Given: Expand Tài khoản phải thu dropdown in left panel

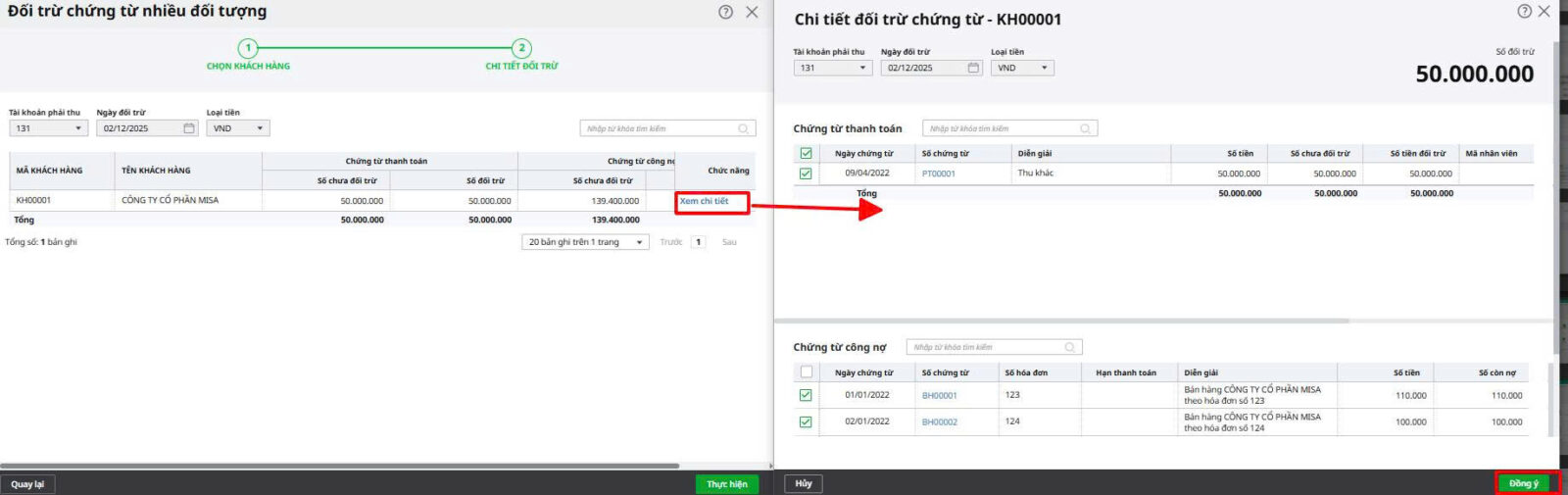Looking at the screenshot, I should click(78, 128).
